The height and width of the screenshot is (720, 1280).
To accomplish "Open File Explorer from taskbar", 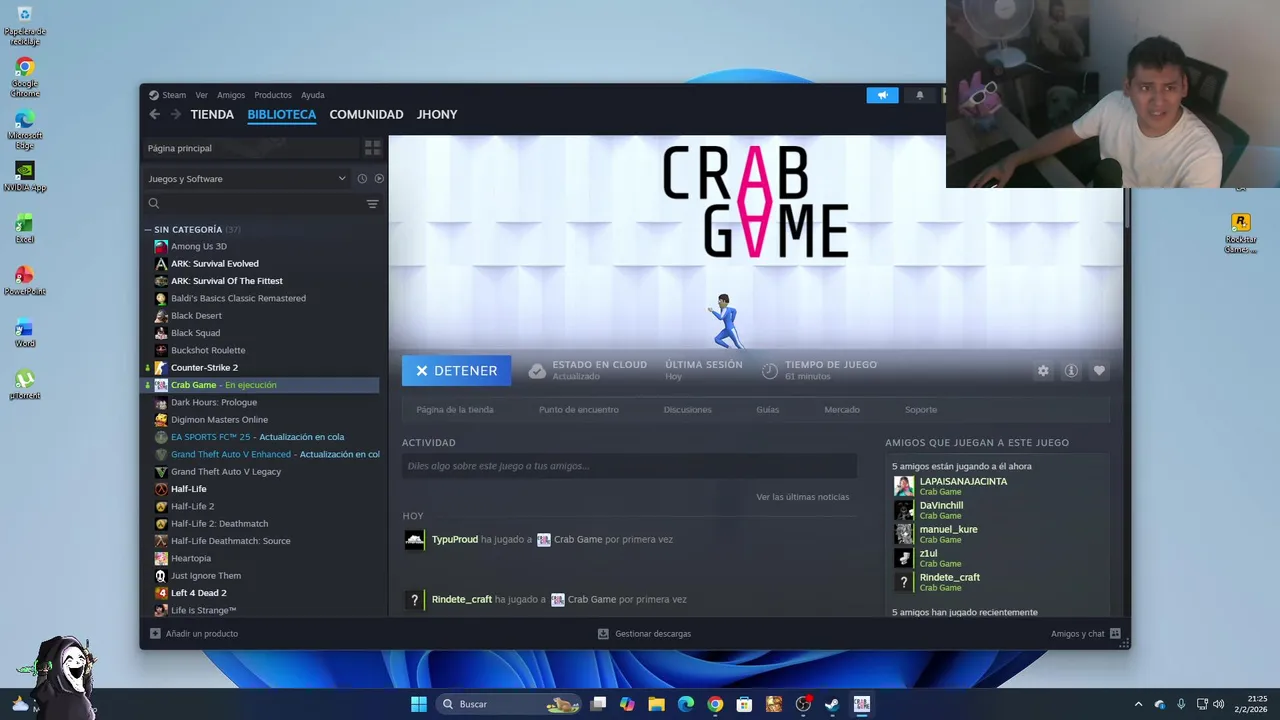I will coord(656,704).
